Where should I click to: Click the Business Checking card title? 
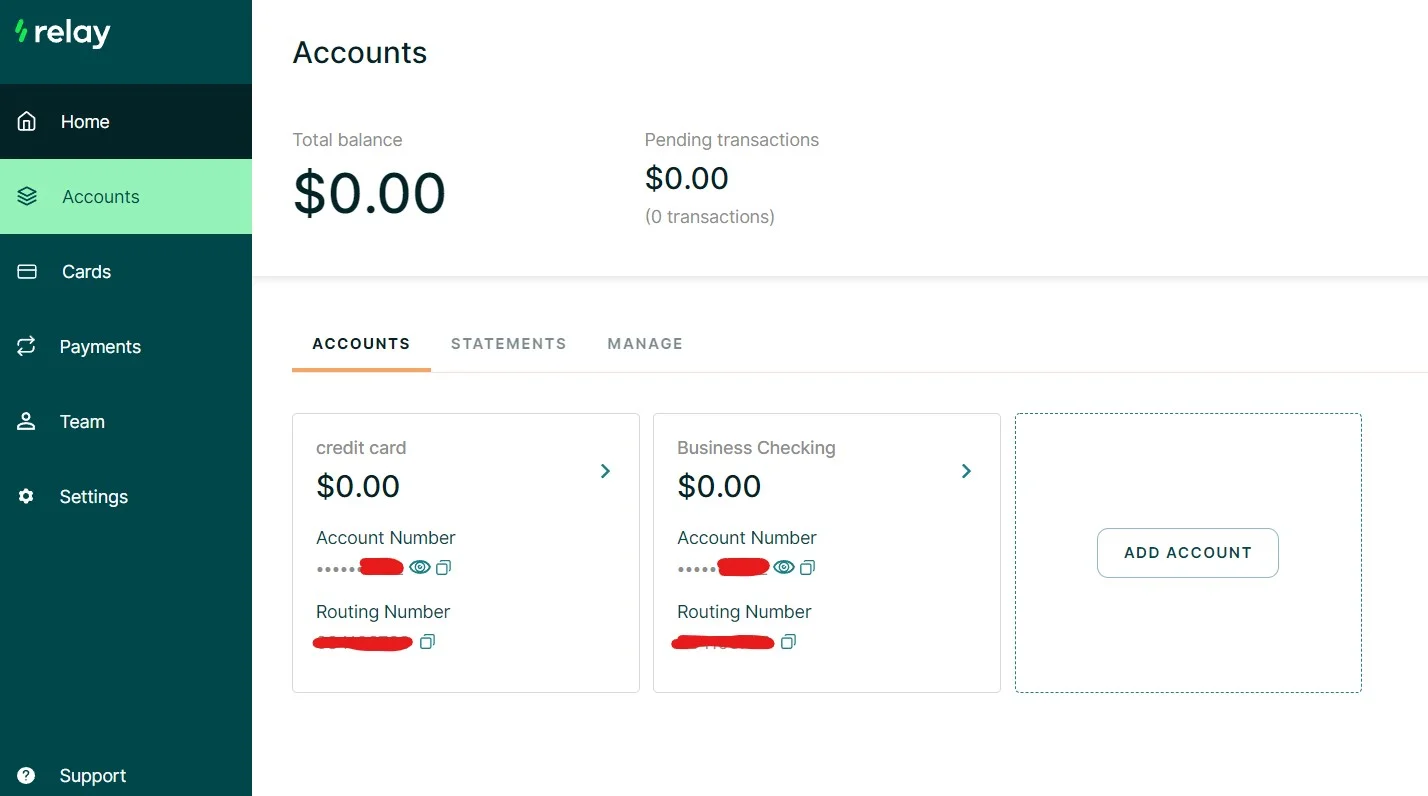756,447
